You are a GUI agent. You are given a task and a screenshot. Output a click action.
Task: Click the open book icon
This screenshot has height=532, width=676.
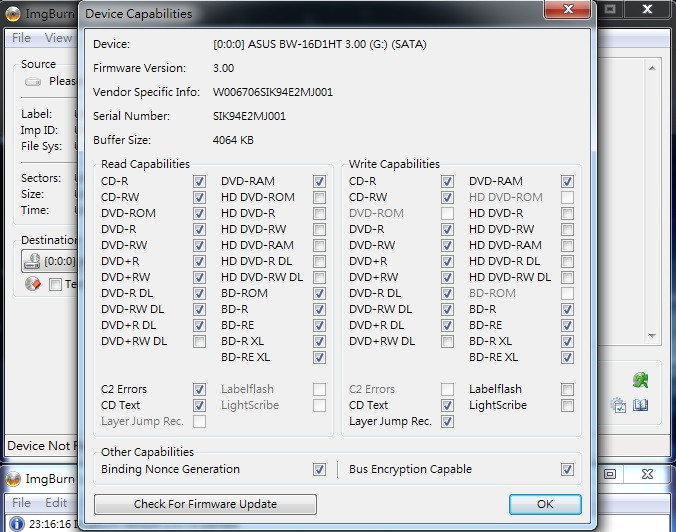[641, 405]
